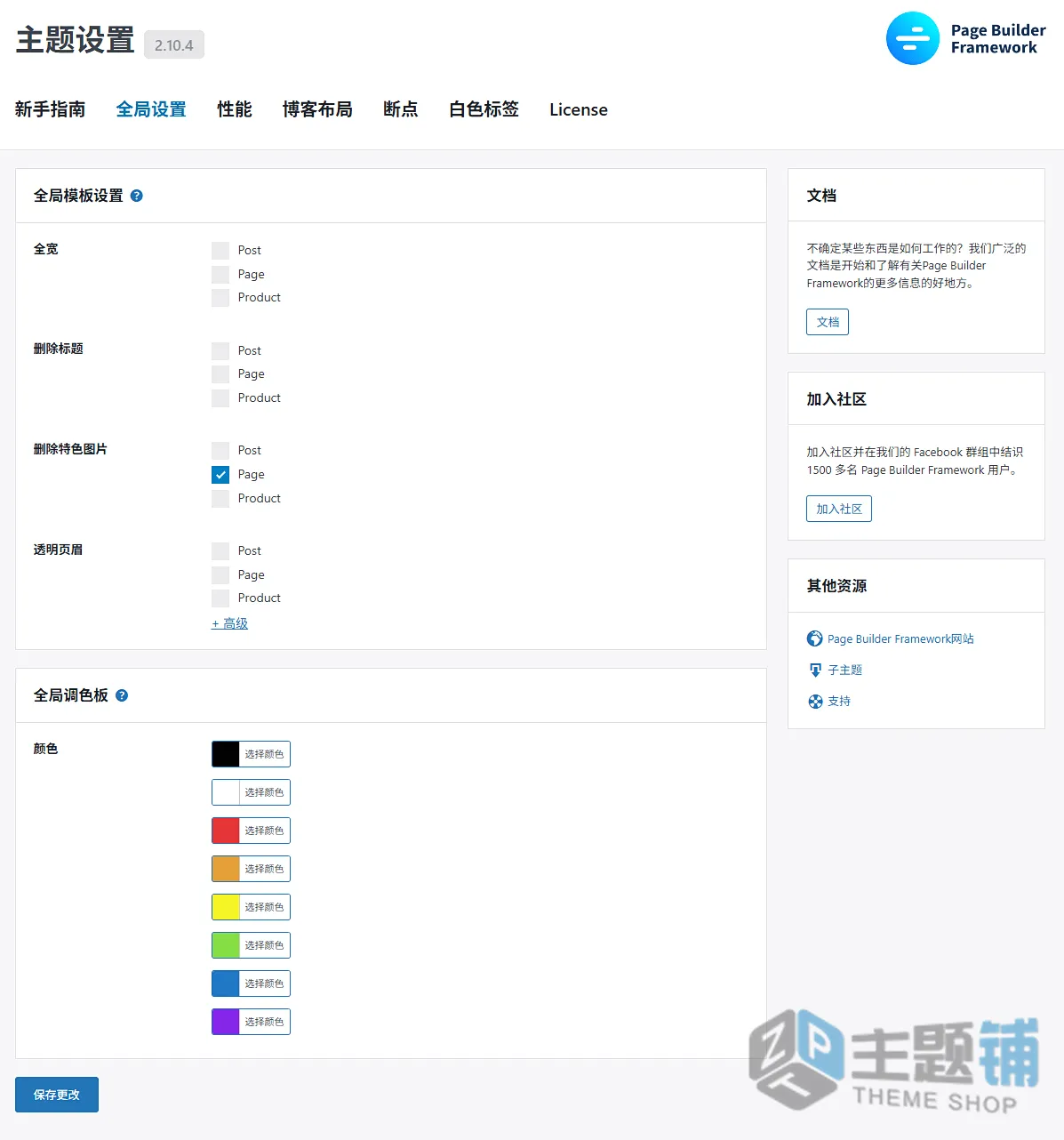Open help icon next to 全局模板设置
This screenshot has height=1140, width=1064.
pos(137,196)
